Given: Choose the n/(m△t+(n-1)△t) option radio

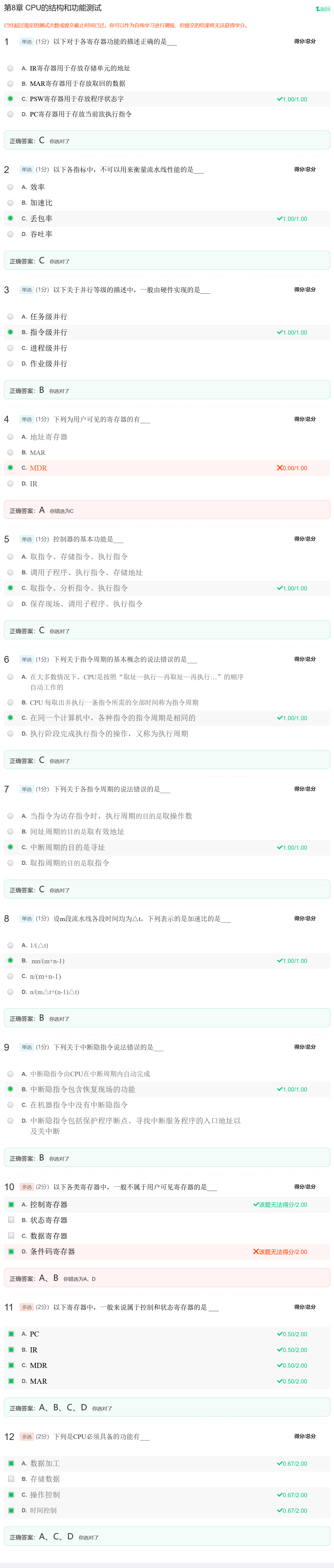Looking at the screenshot, I should tap(10, 992).
